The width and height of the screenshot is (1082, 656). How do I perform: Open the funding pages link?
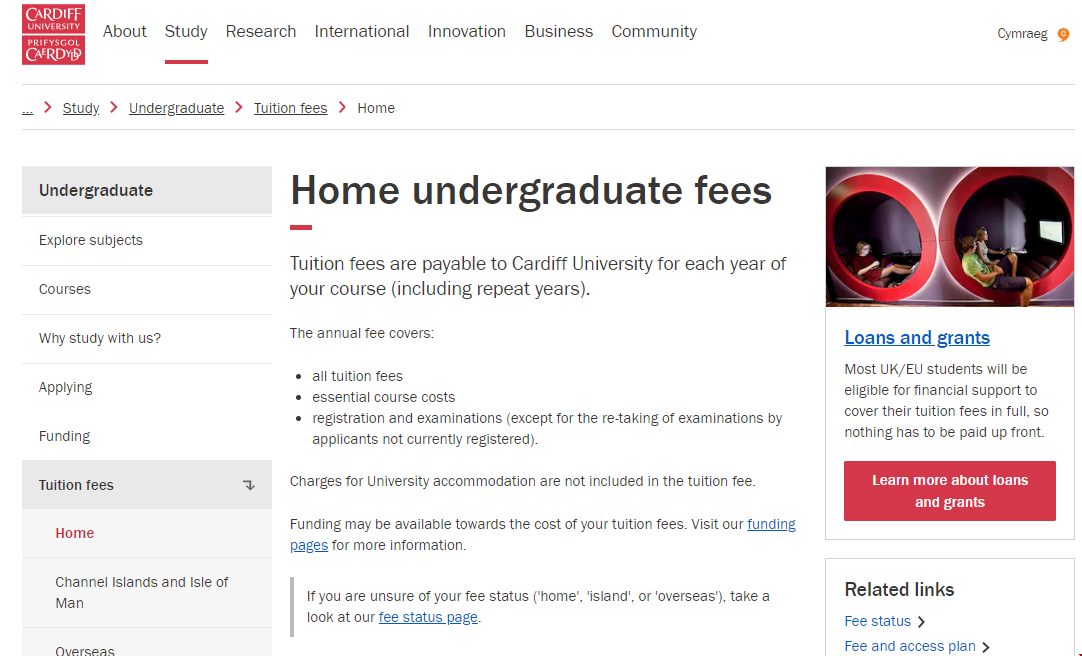pyautogui.click(x=771, y=523)
